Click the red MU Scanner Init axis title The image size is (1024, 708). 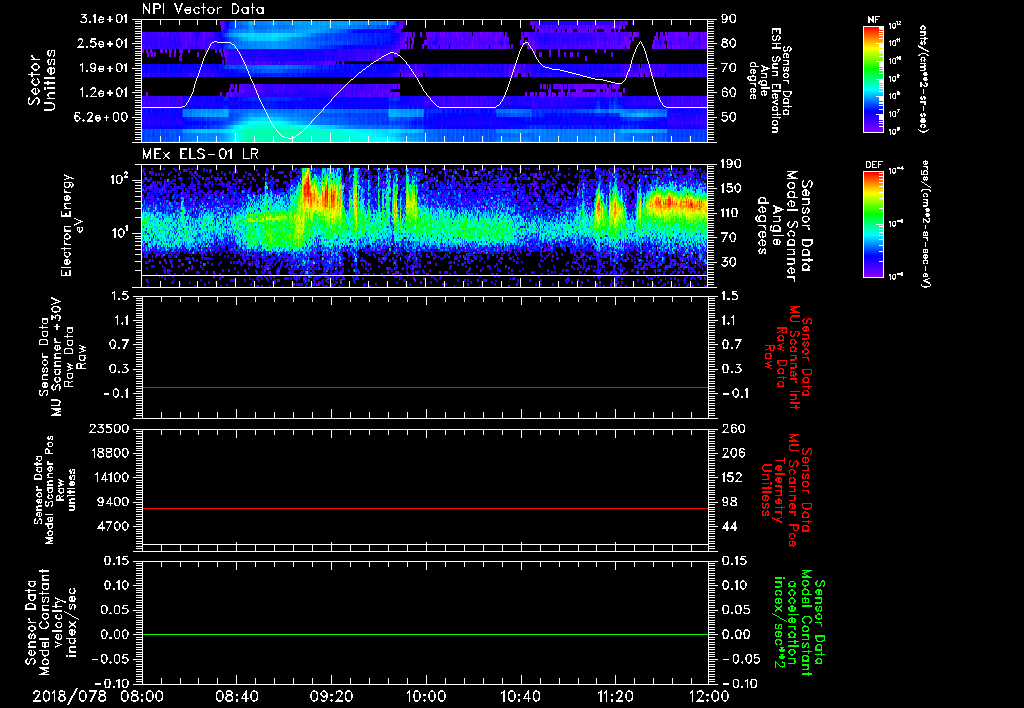[788, 357]
